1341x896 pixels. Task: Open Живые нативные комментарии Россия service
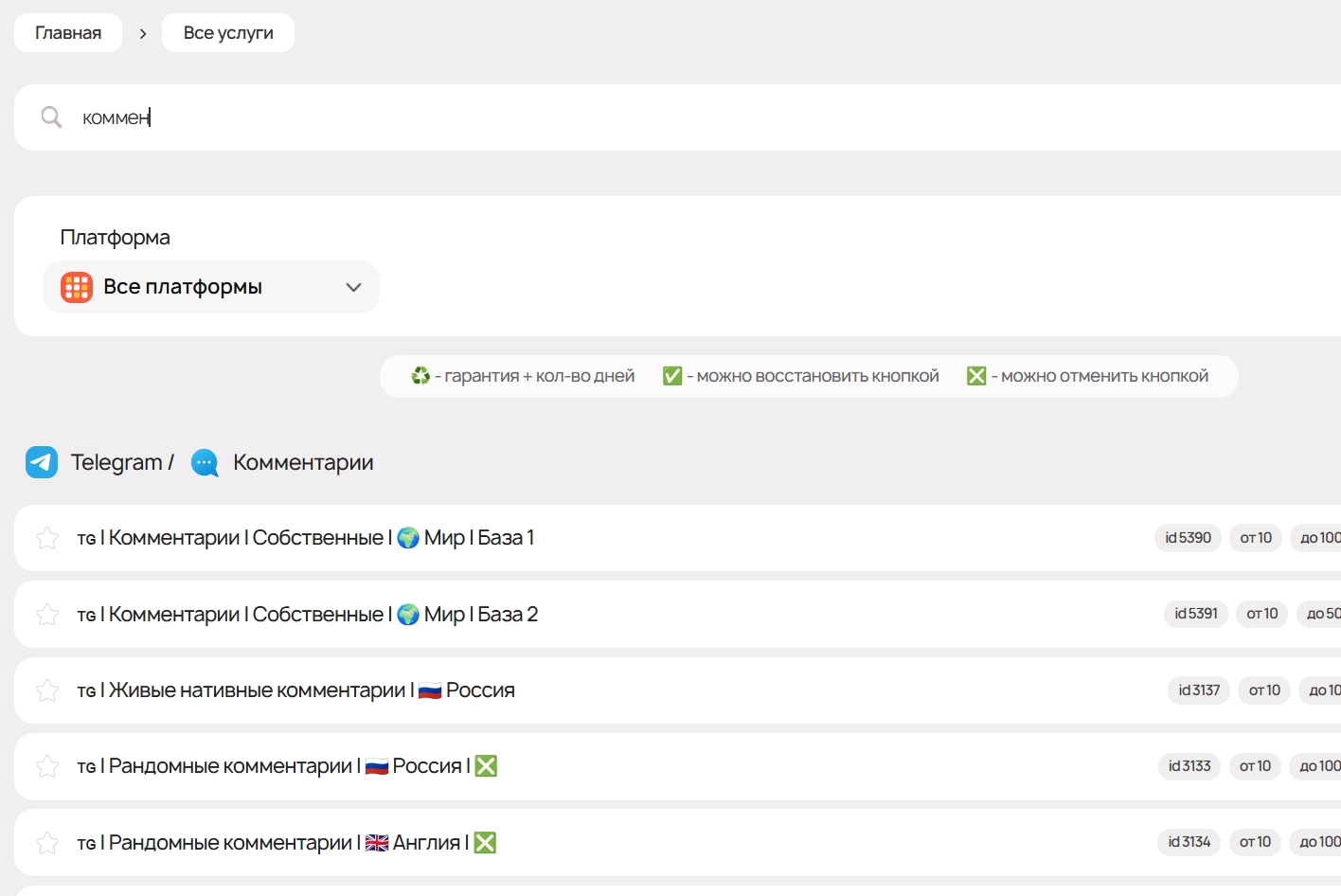[x=295, y=690]
